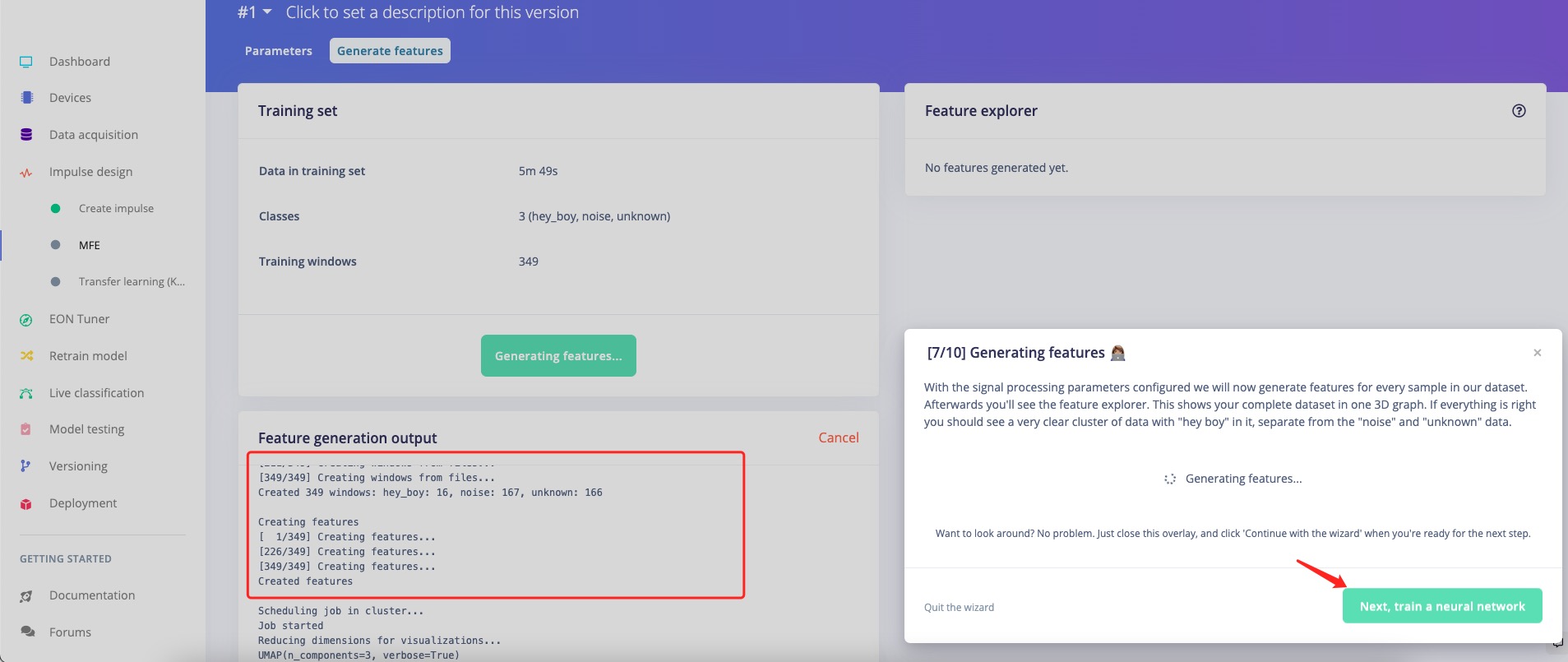Open Feature explorer help question icon
The width and height of the screenshot is (1568, 662).
click(1519, 111)
